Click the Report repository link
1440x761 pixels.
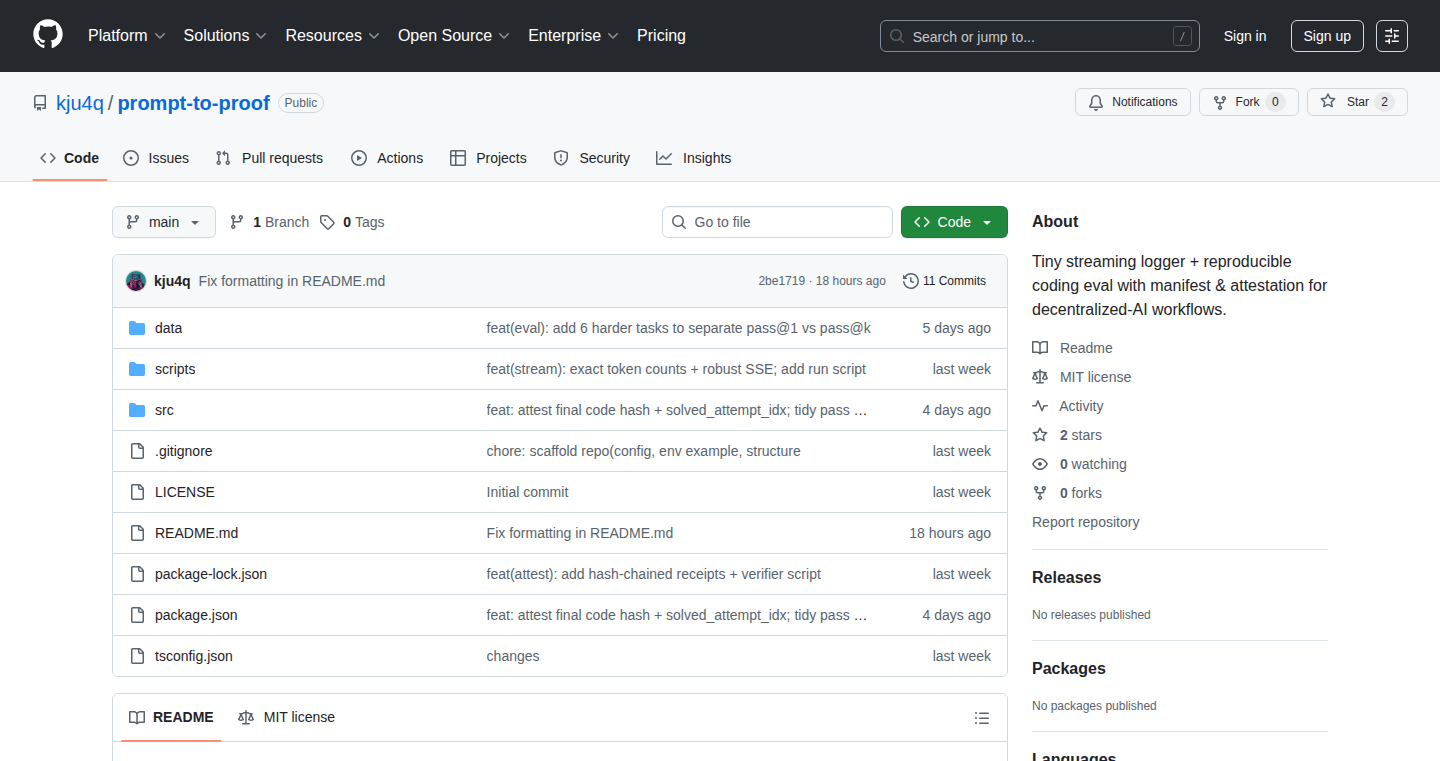[1085, 522]
